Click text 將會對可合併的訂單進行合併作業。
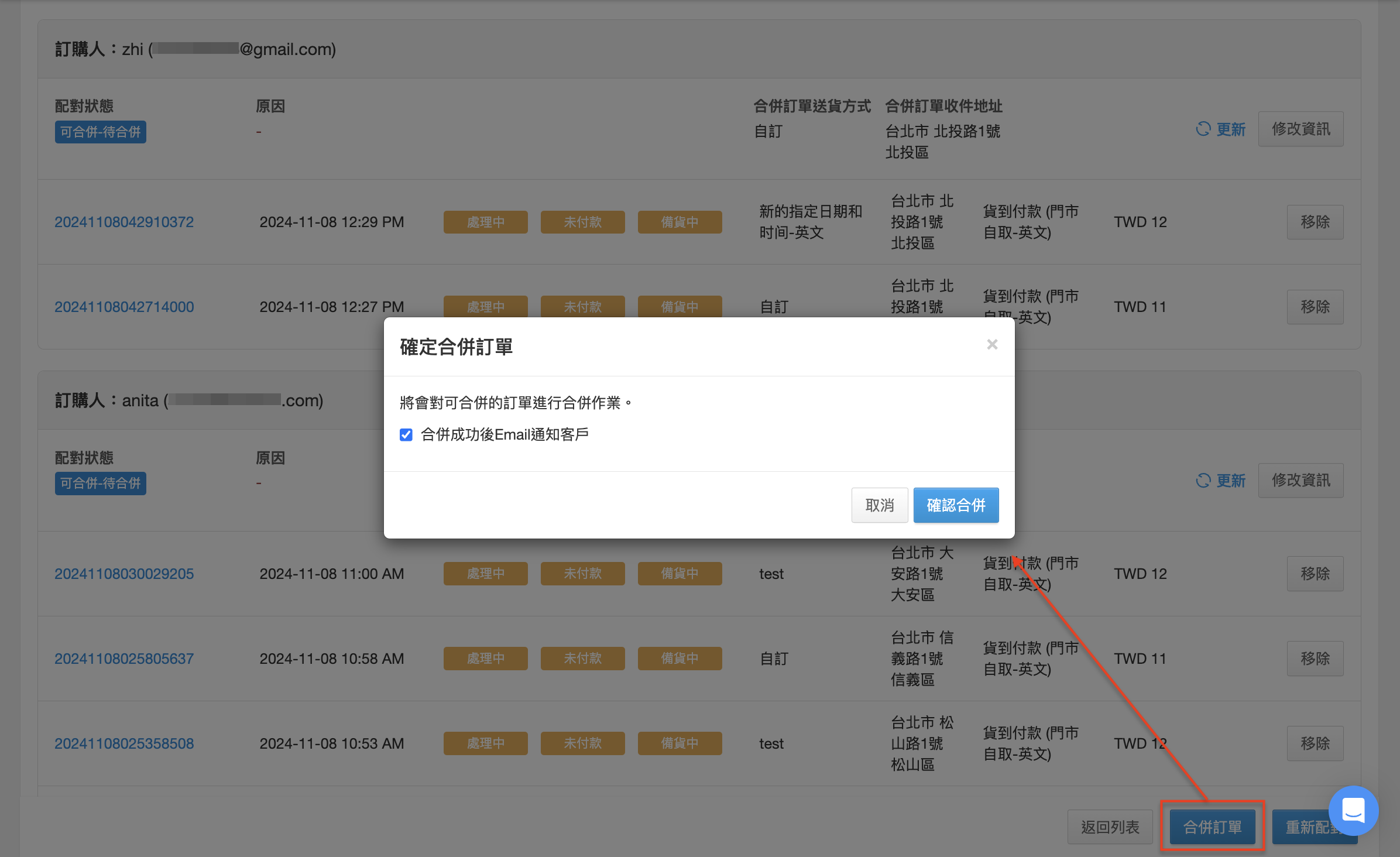Image resolution: width=1400 pixels, height=857 pixels. pos(516,403)
